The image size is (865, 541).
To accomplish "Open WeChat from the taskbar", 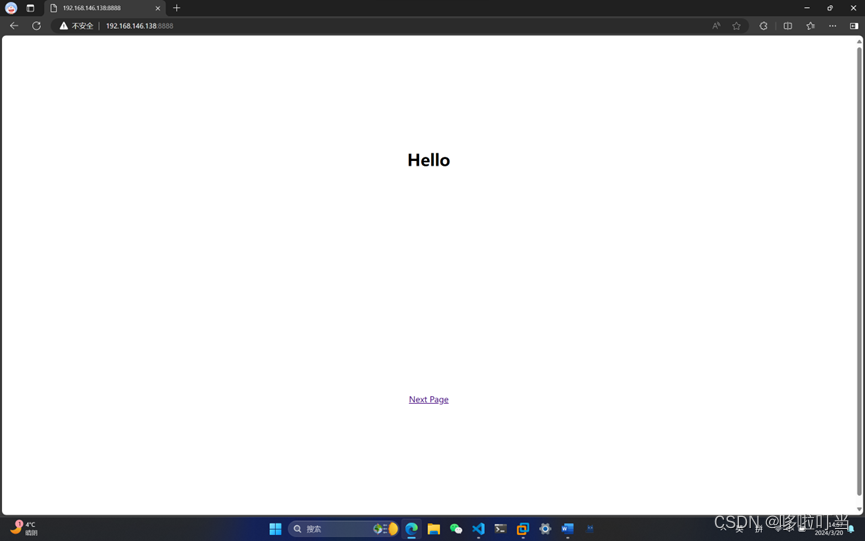I will click(x=456, y=529).
